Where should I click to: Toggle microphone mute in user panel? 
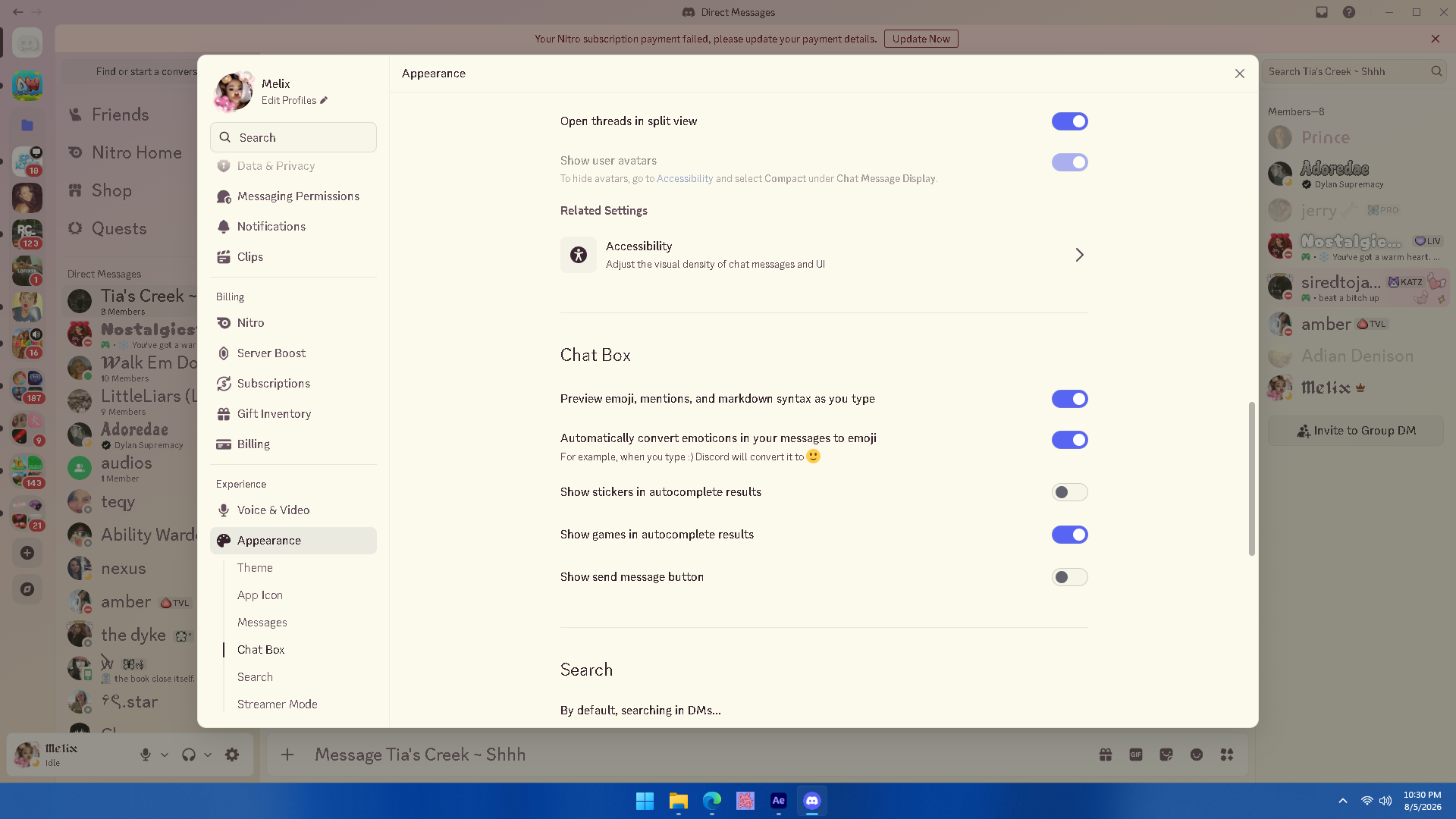(146, 755)
